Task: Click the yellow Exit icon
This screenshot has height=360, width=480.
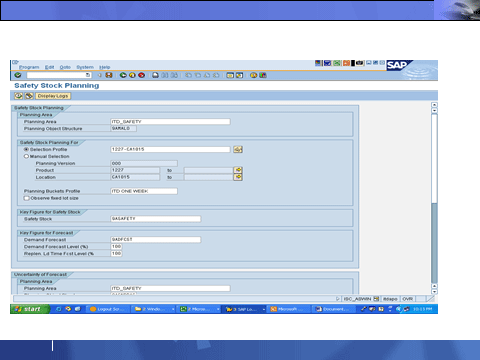Action: coord(132,76)
